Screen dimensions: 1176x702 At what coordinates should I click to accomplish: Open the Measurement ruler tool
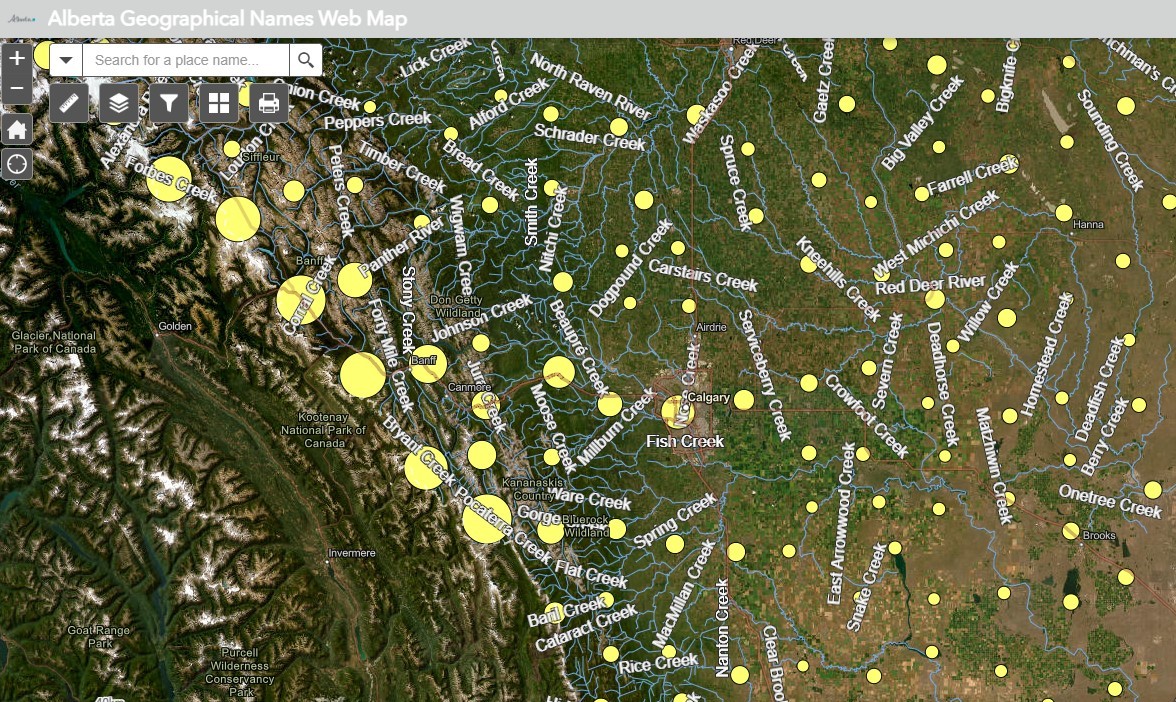(x=69, y=103)
